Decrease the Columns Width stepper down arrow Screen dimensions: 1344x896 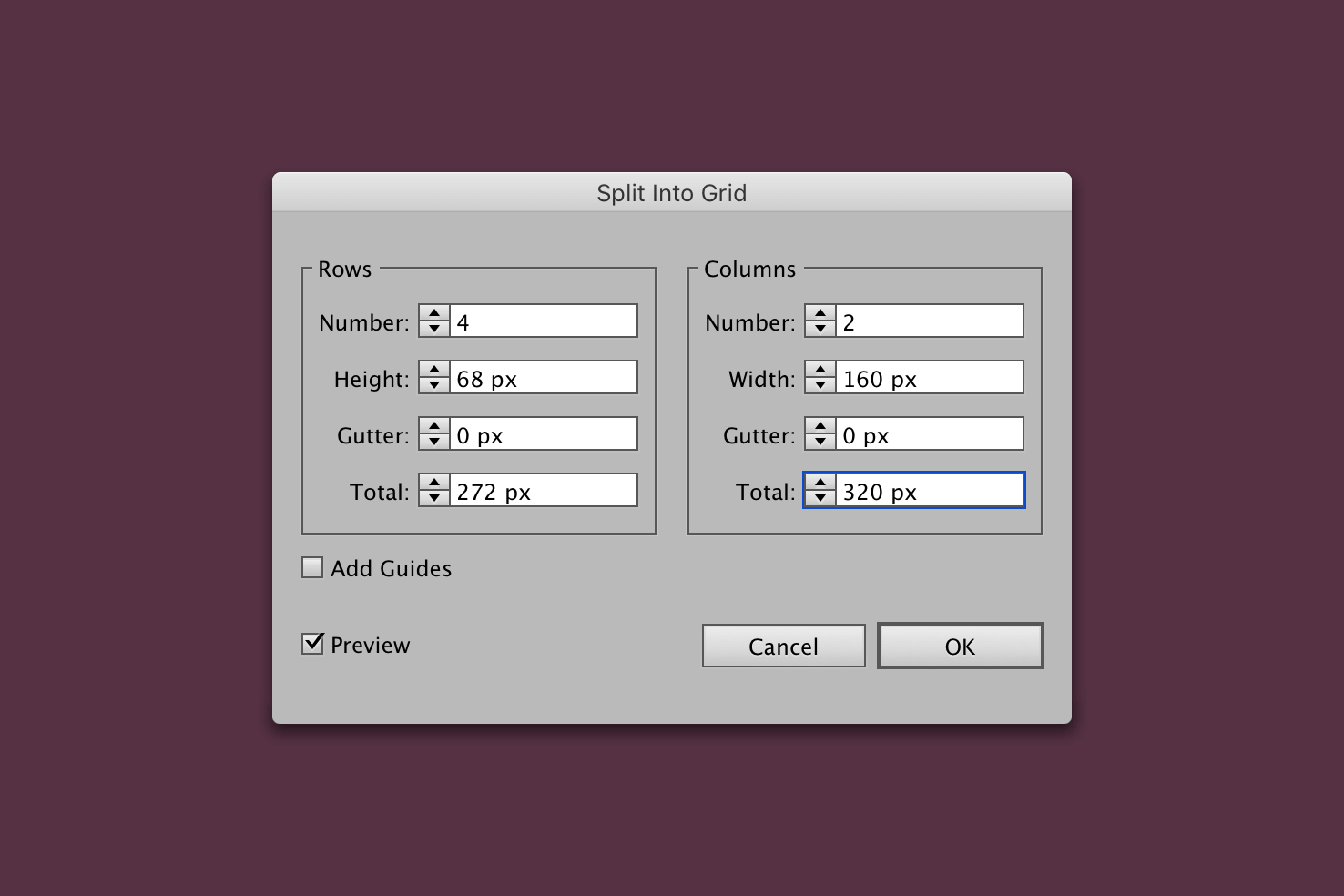820,385
